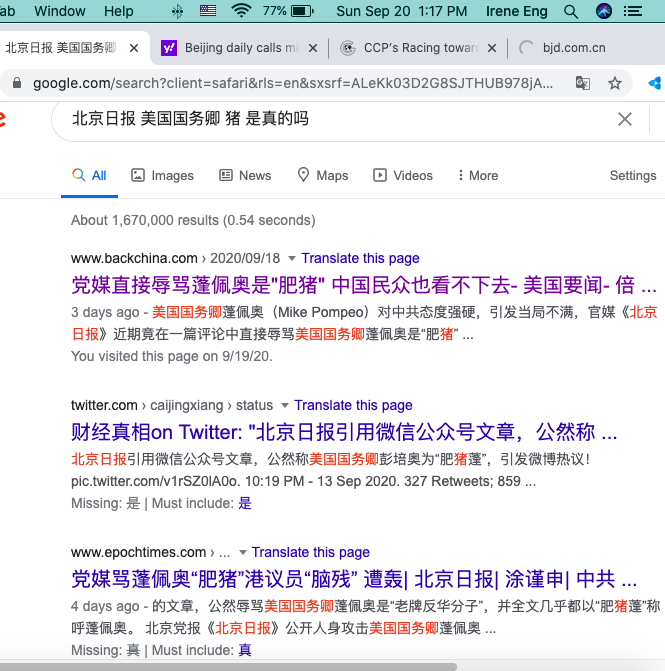
Task: Bookmark this page with the star icon
Action: (x=615, y=83)
